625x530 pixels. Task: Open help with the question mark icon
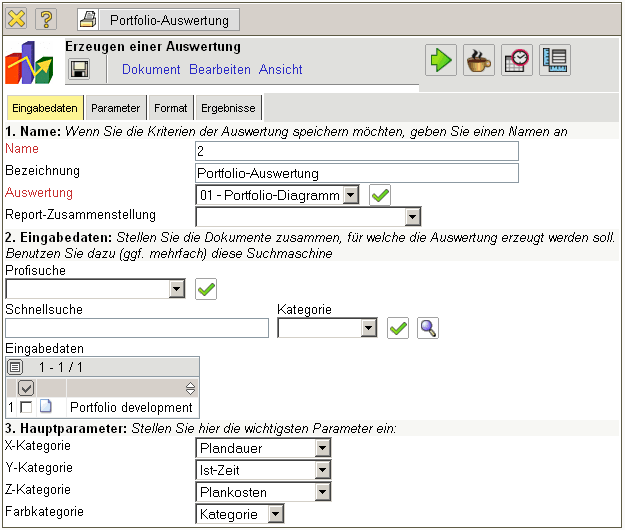47,19
